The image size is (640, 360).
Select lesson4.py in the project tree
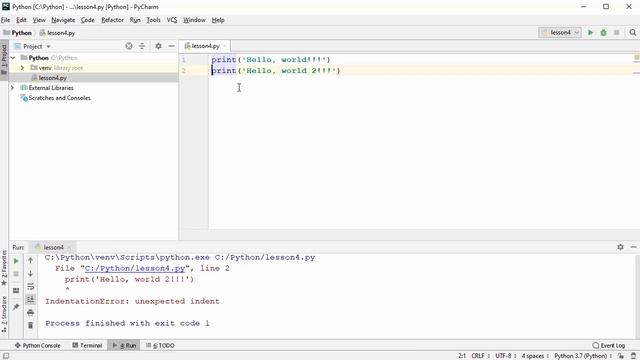point(52,78)
